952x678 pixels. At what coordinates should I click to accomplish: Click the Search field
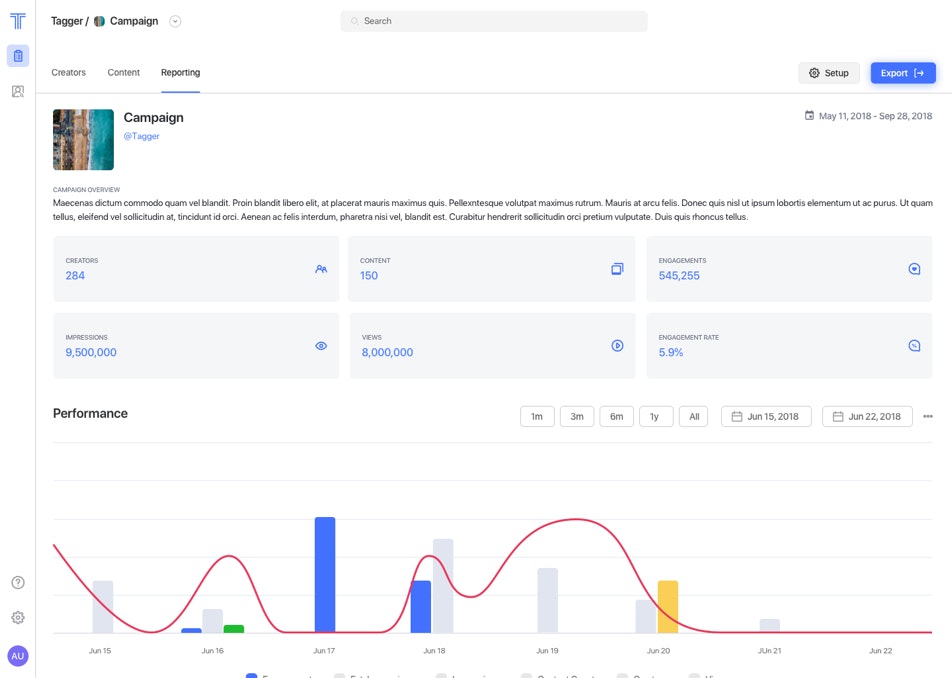(494, 21)
